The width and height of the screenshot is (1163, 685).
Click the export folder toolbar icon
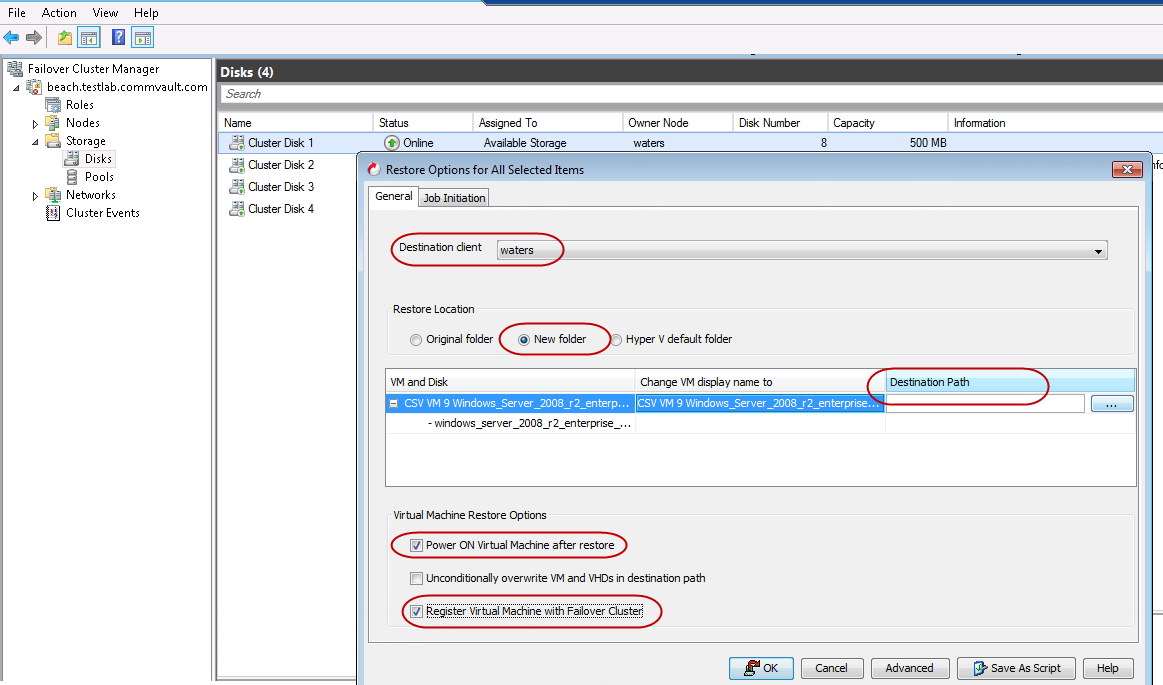point(63,37)
